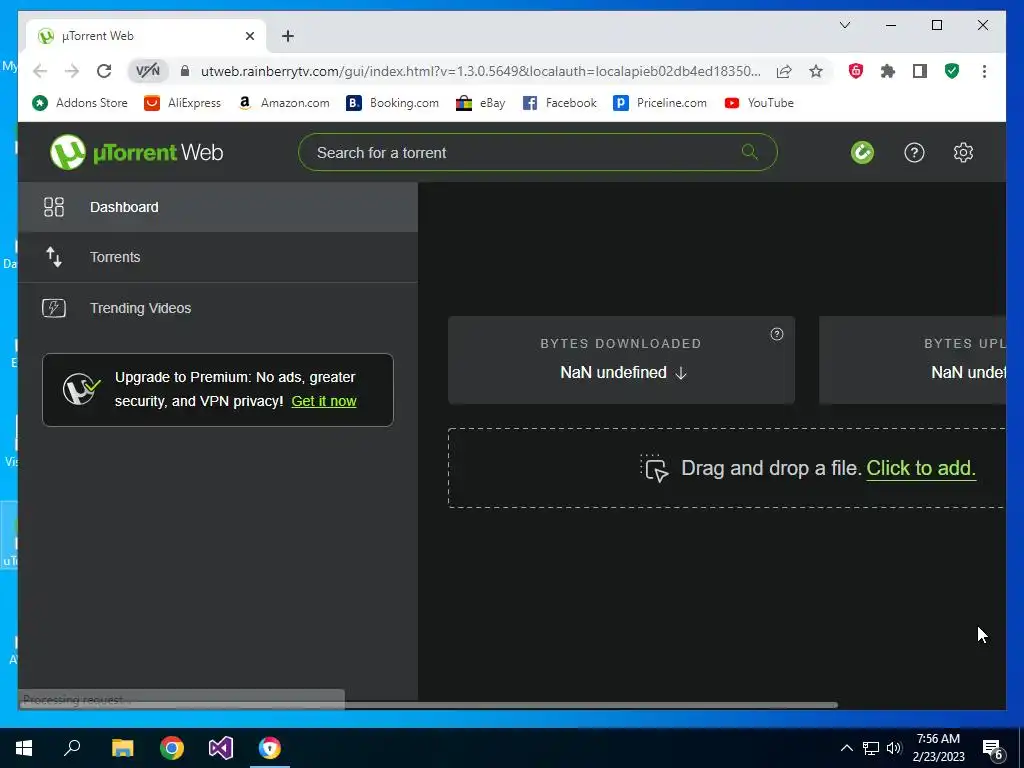Image resolution: width=1024 pixels, height=768 pixels.
Task: Share this page icon
Action: click(x=784, y=71)
